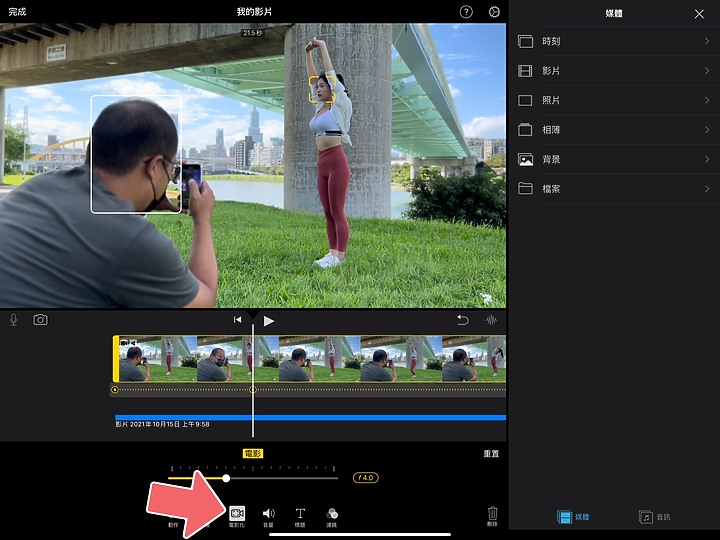Click the 相簿 album icon
The height and width of the screenshot is (540, 720).
click(x=525, y=129)
